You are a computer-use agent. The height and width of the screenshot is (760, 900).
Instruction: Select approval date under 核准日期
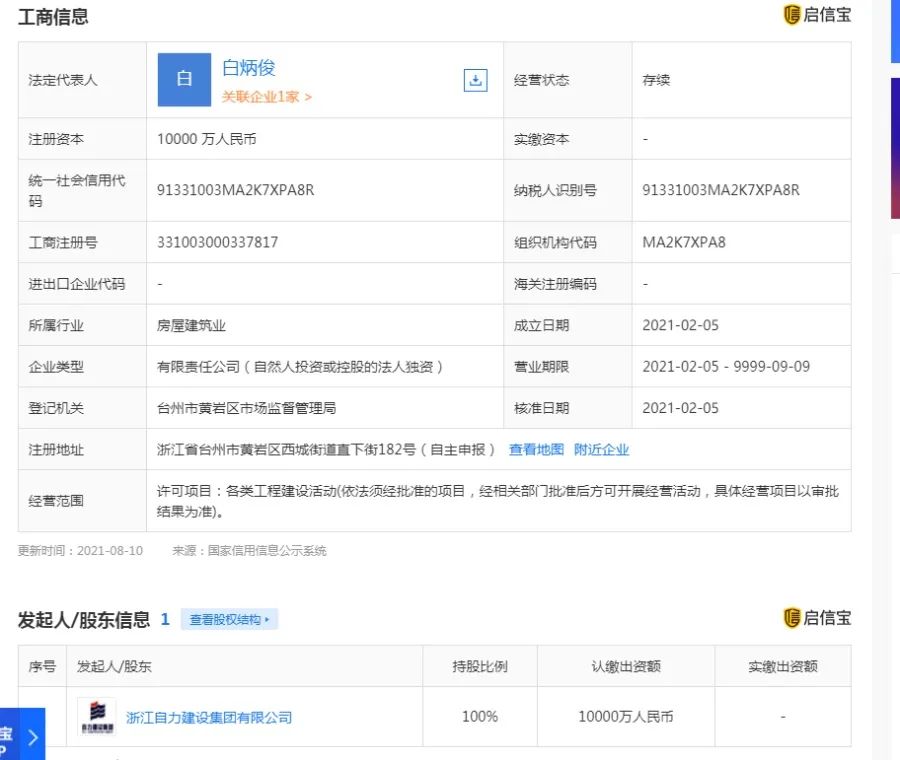pos(680,408)
